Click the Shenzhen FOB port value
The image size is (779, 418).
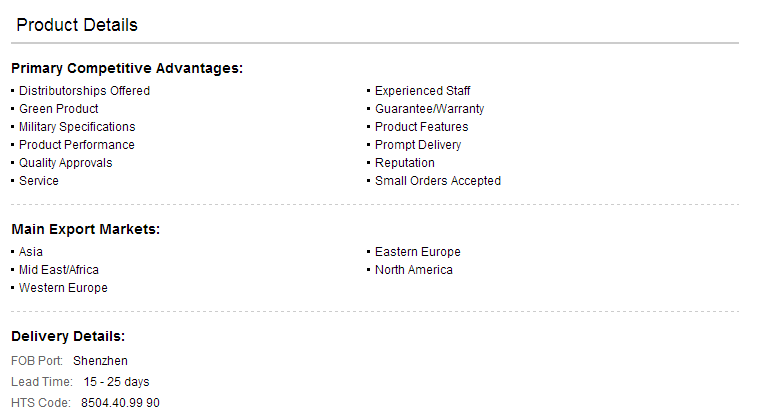pyautogui.click(x=100, y=361)
